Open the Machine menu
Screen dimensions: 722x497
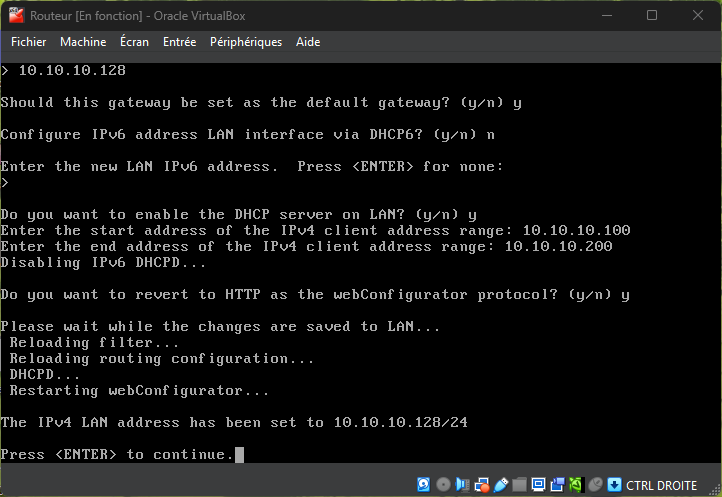click(x=83, y=42)
